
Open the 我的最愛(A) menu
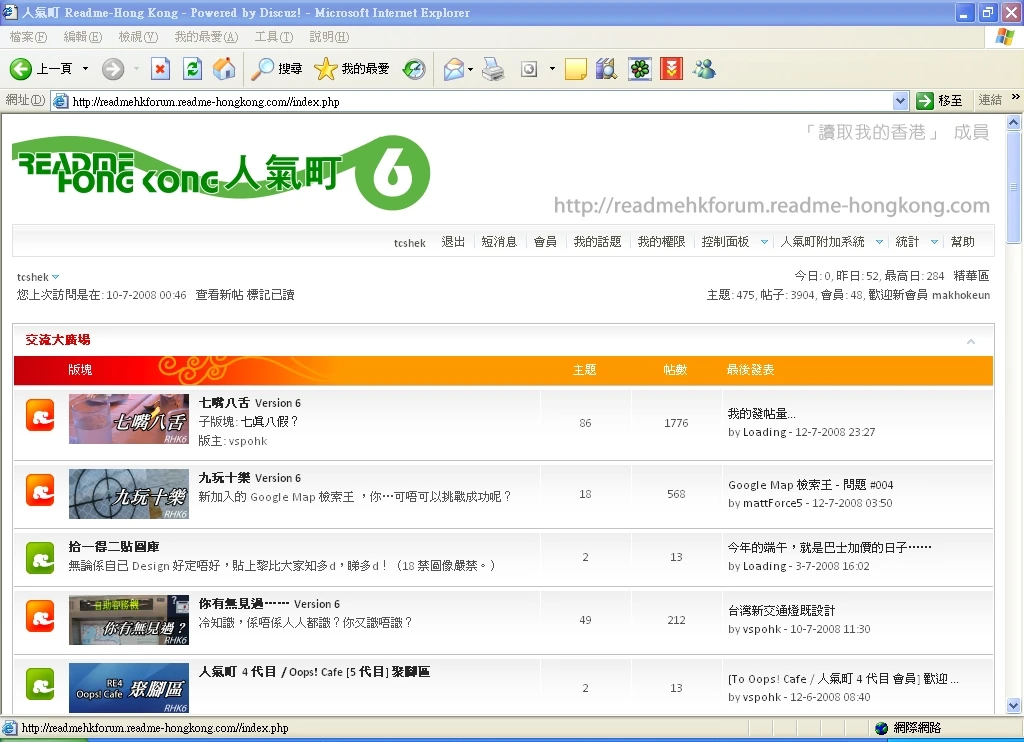[206, 37]
